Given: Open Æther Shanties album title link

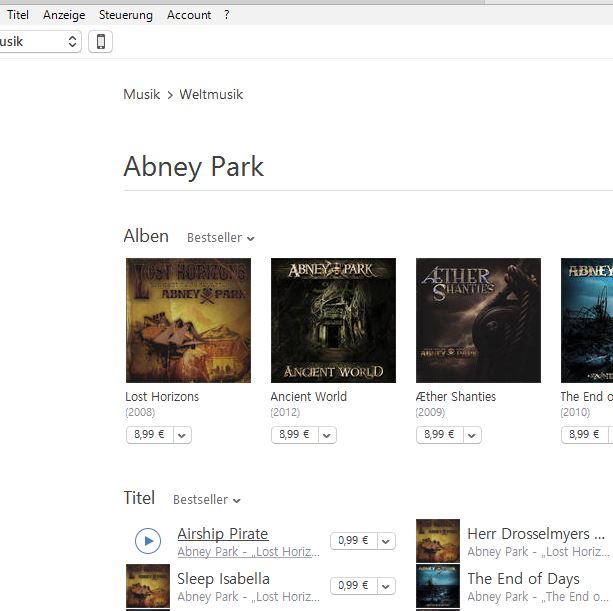Looking at the screenshot, I should (x=455, y=396).
